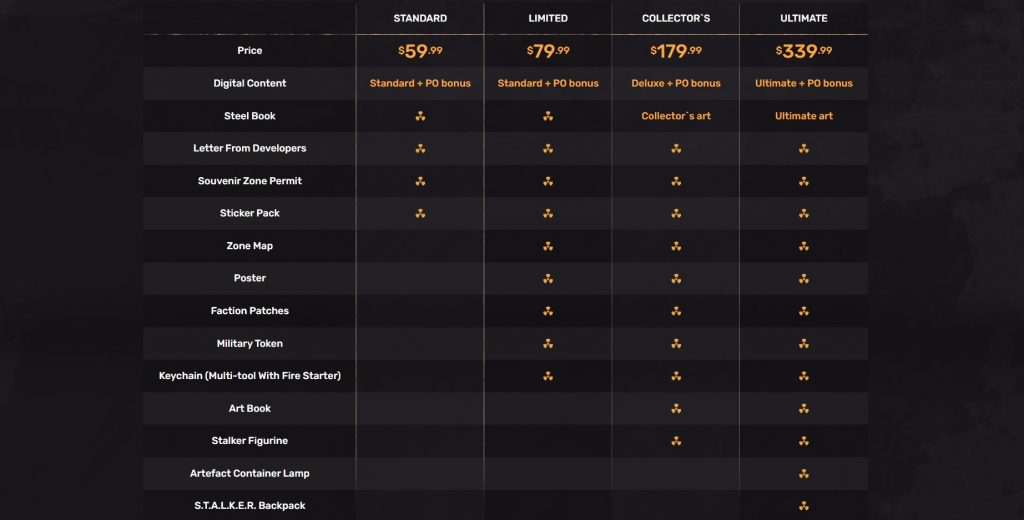Select the COLLECTOR'S edition column header
This screenshot has width=1024, height=520.
(676, 18)
